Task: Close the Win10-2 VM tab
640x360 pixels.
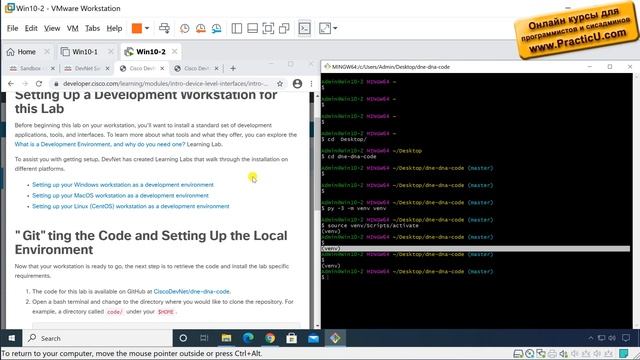Action: point(175,51)
